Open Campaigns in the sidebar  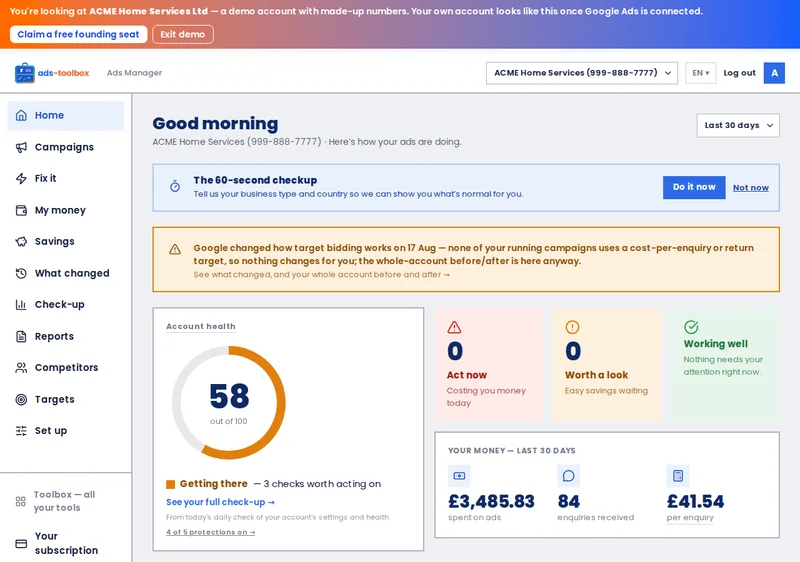[66, 147]
